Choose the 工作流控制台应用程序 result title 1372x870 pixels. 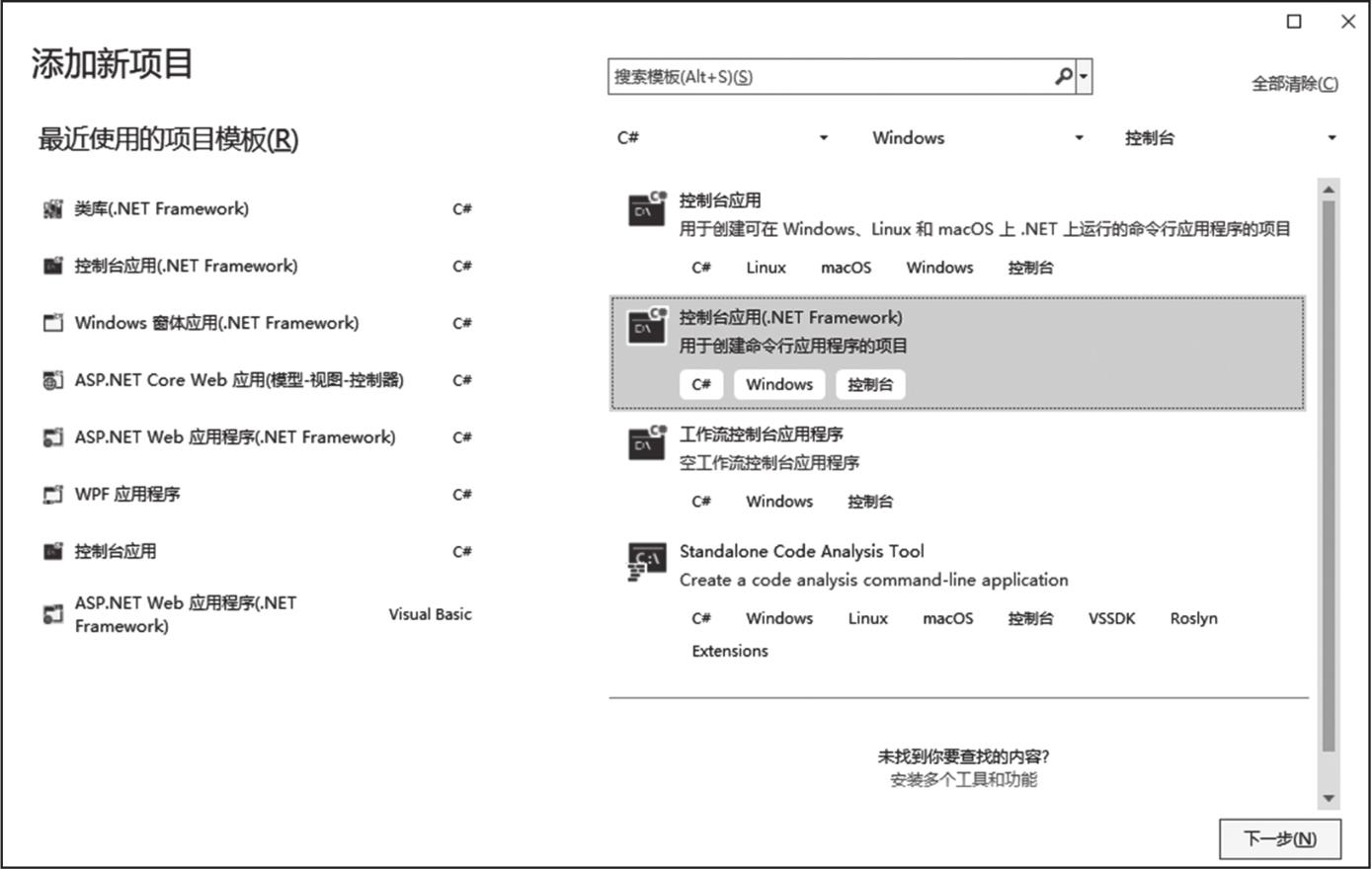point(762,435)
